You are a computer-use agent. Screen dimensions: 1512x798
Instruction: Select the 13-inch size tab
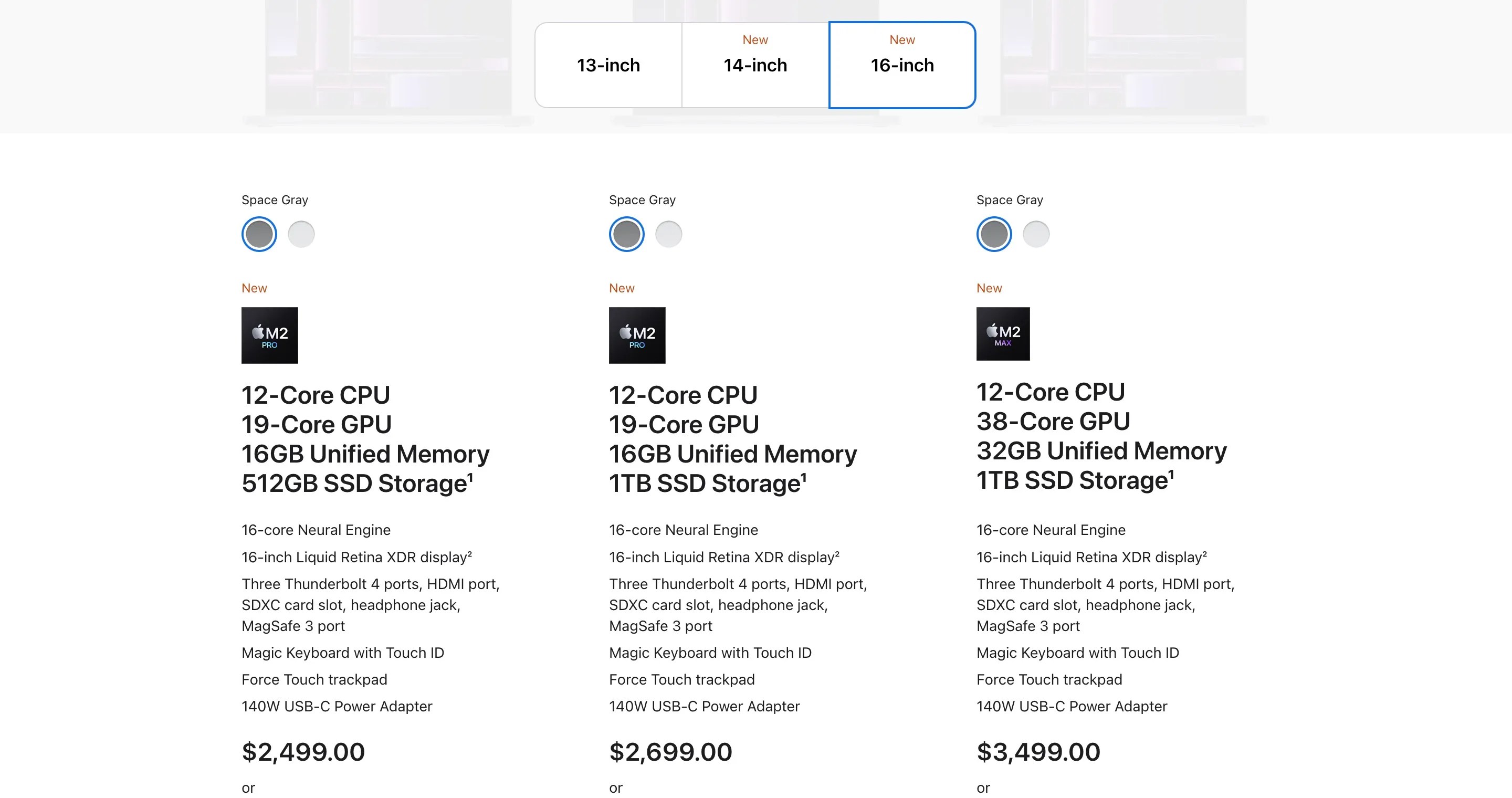[x=608, y=65]
